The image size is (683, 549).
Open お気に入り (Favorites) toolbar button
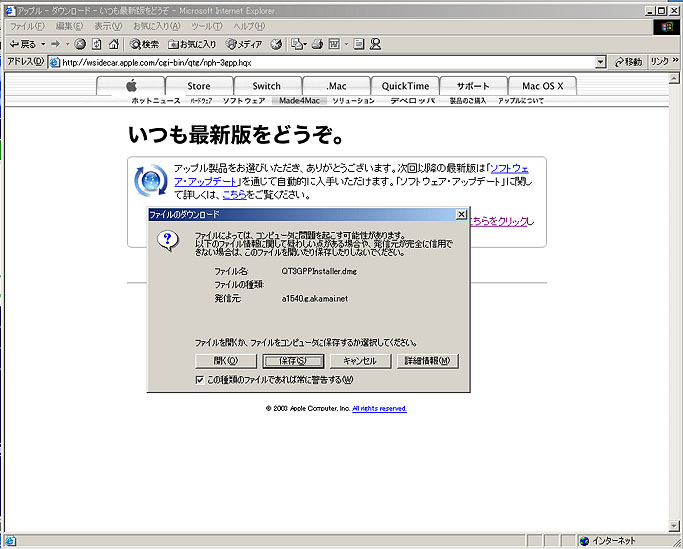193,44
